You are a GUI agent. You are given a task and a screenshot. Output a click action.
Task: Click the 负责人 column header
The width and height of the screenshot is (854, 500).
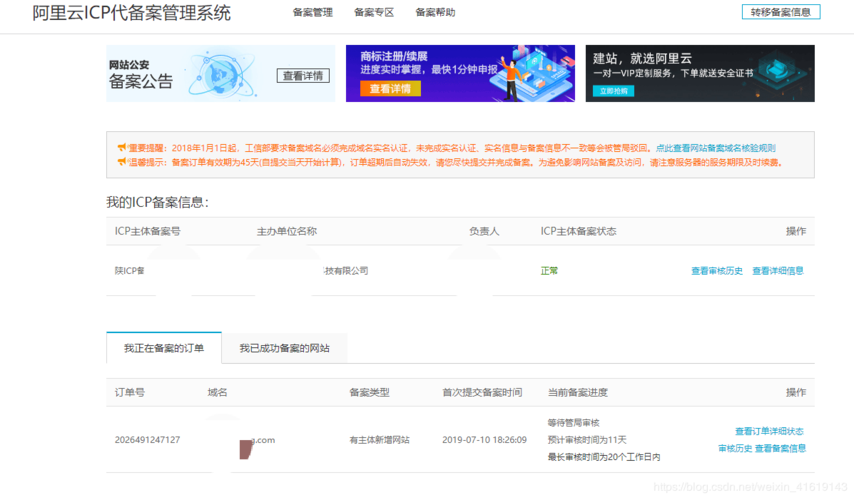pyautogui.click(x=484, y=231)
